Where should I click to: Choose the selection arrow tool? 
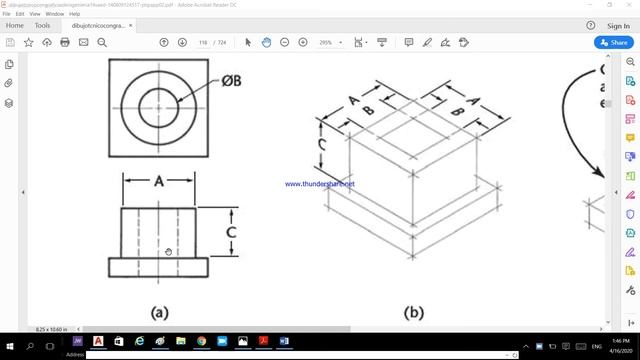[x=248, y=42]
